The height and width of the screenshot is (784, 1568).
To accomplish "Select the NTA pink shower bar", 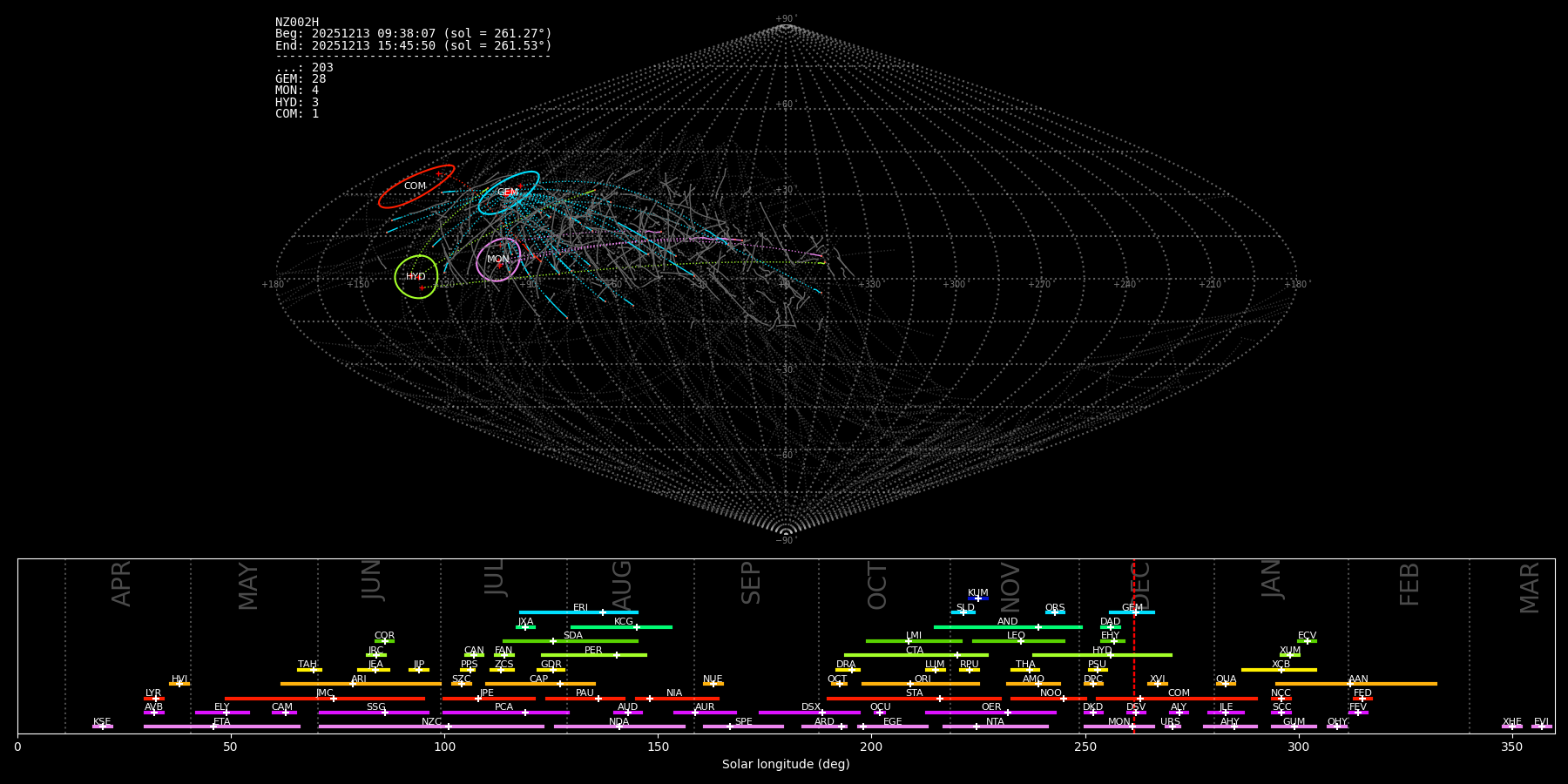I will pos(995,727).
